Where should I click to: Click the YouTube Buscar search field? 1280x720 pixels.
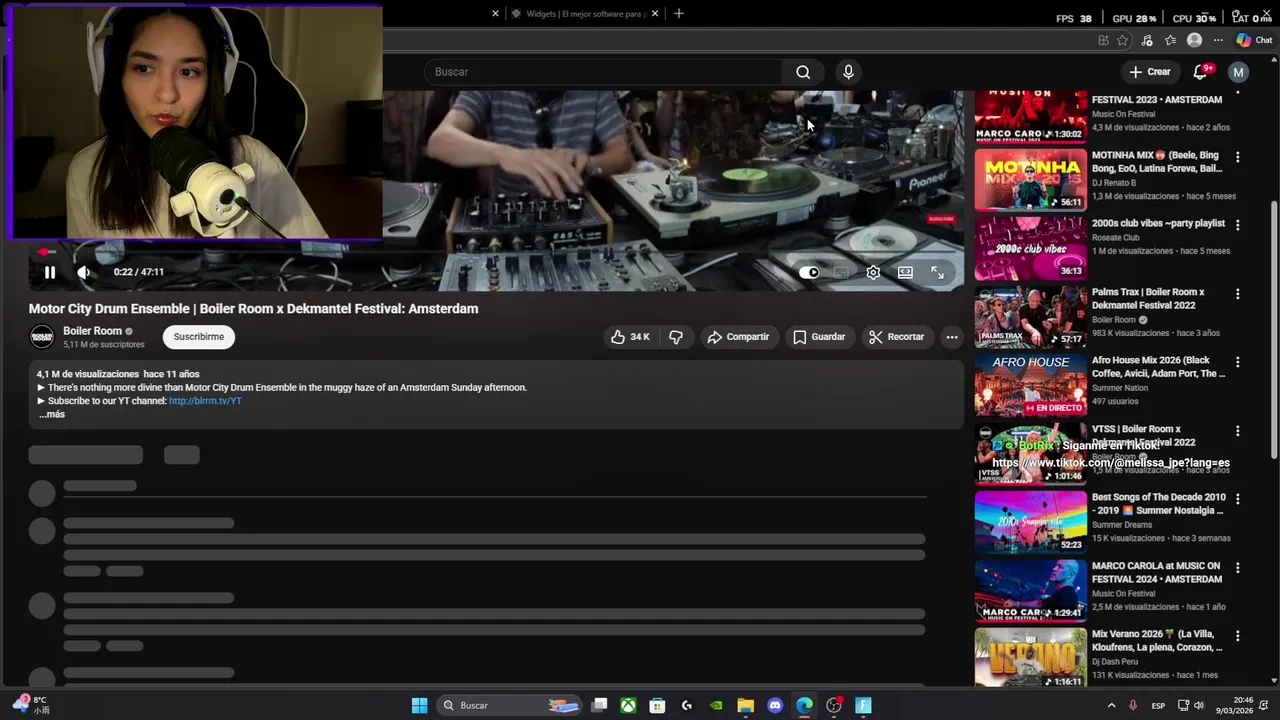click(x=605, y=72)
